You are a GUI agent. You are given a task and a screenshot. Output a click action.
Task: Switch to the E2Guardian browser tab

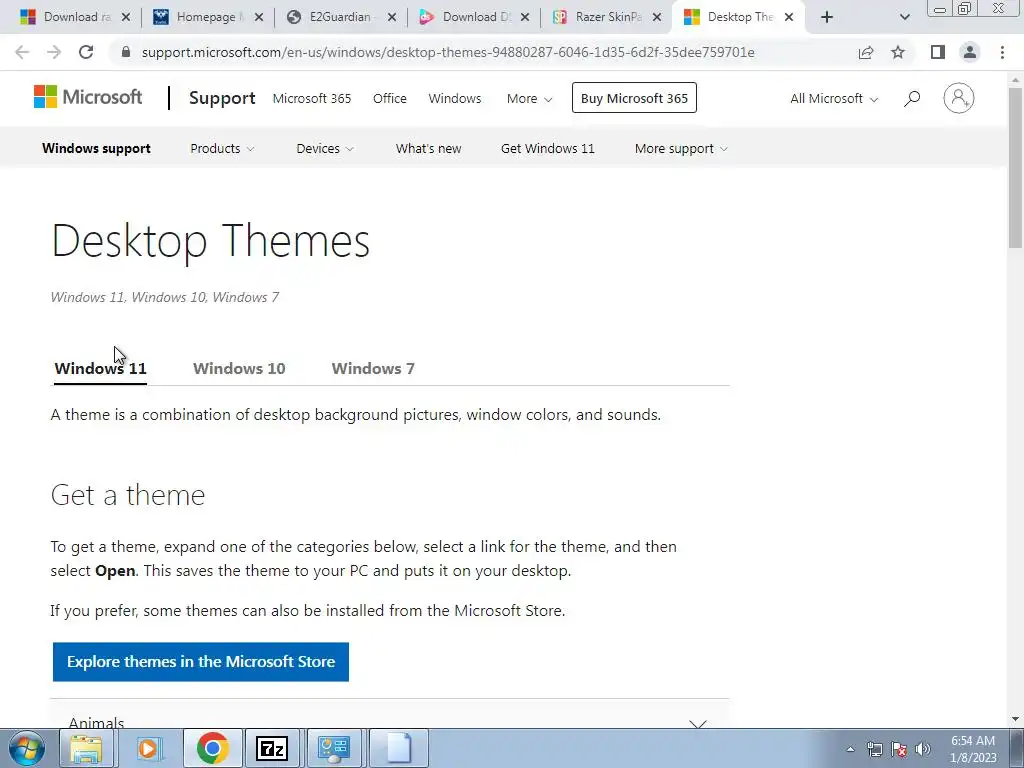tap(340, 17)
